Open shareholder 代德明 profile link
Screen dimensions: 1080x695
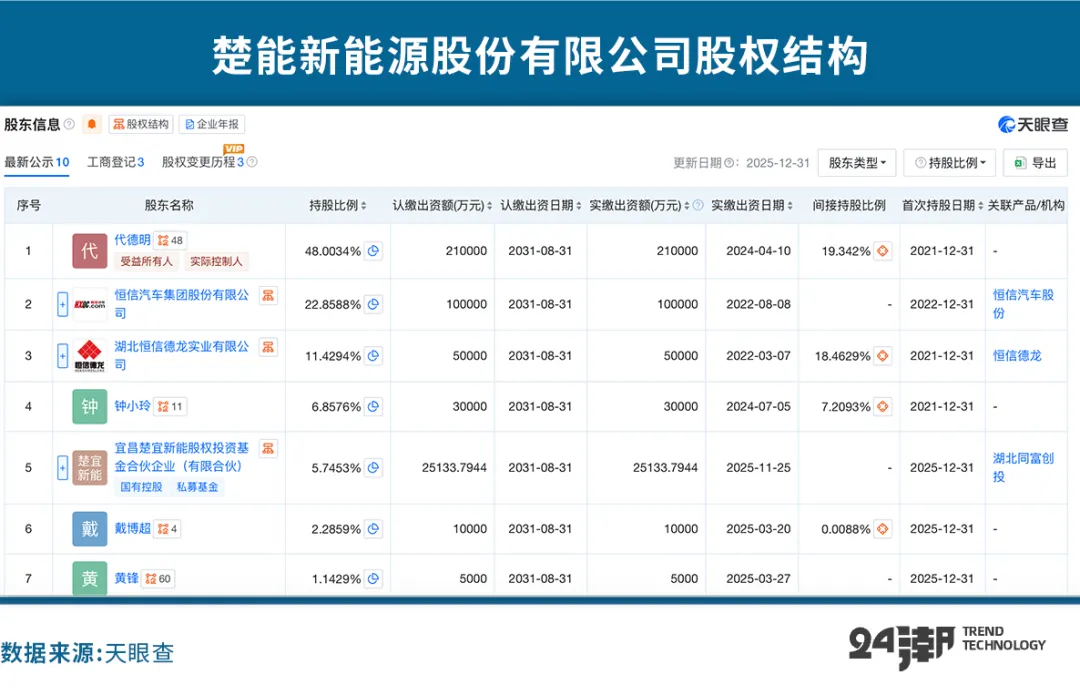coord(132,240)
